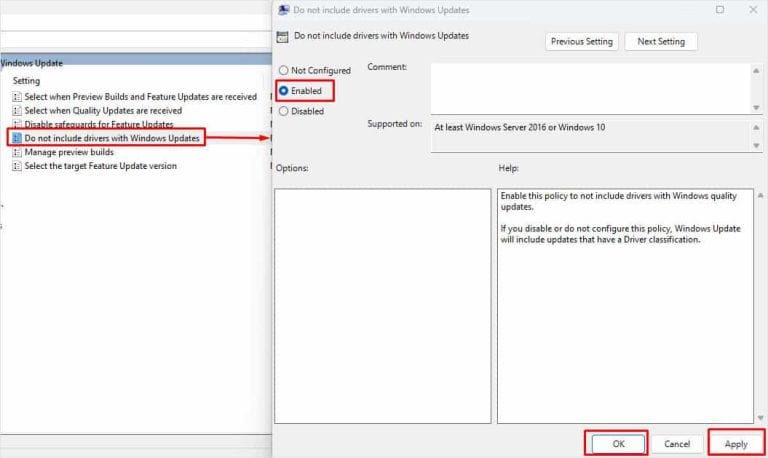Choose the Enabled radio option
This screenshot has height=458, width=768.
click(x=284, y=91)
